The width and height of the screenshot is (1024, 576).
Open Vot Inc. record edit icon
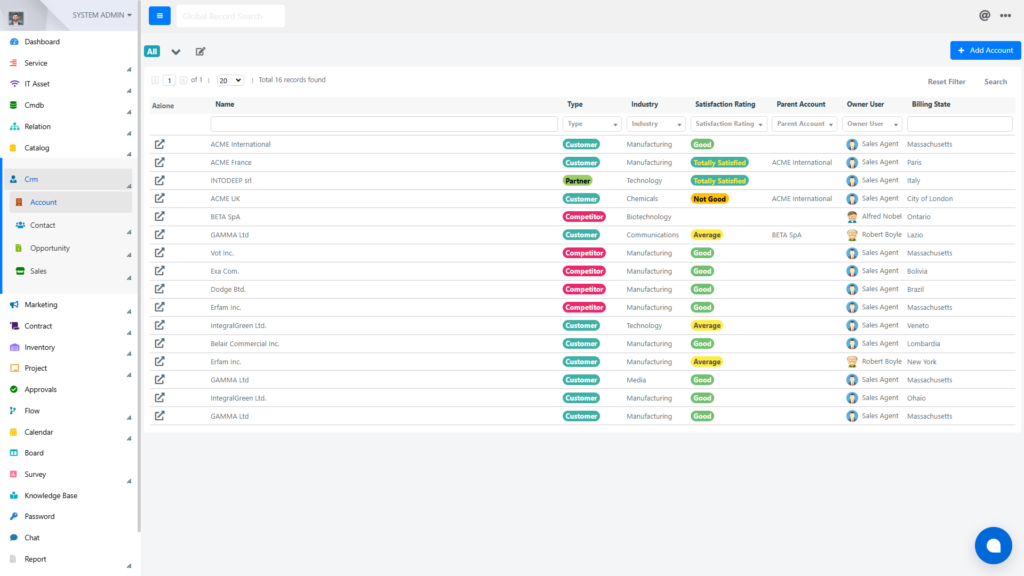pyautogui.click(x=159, y=253)
